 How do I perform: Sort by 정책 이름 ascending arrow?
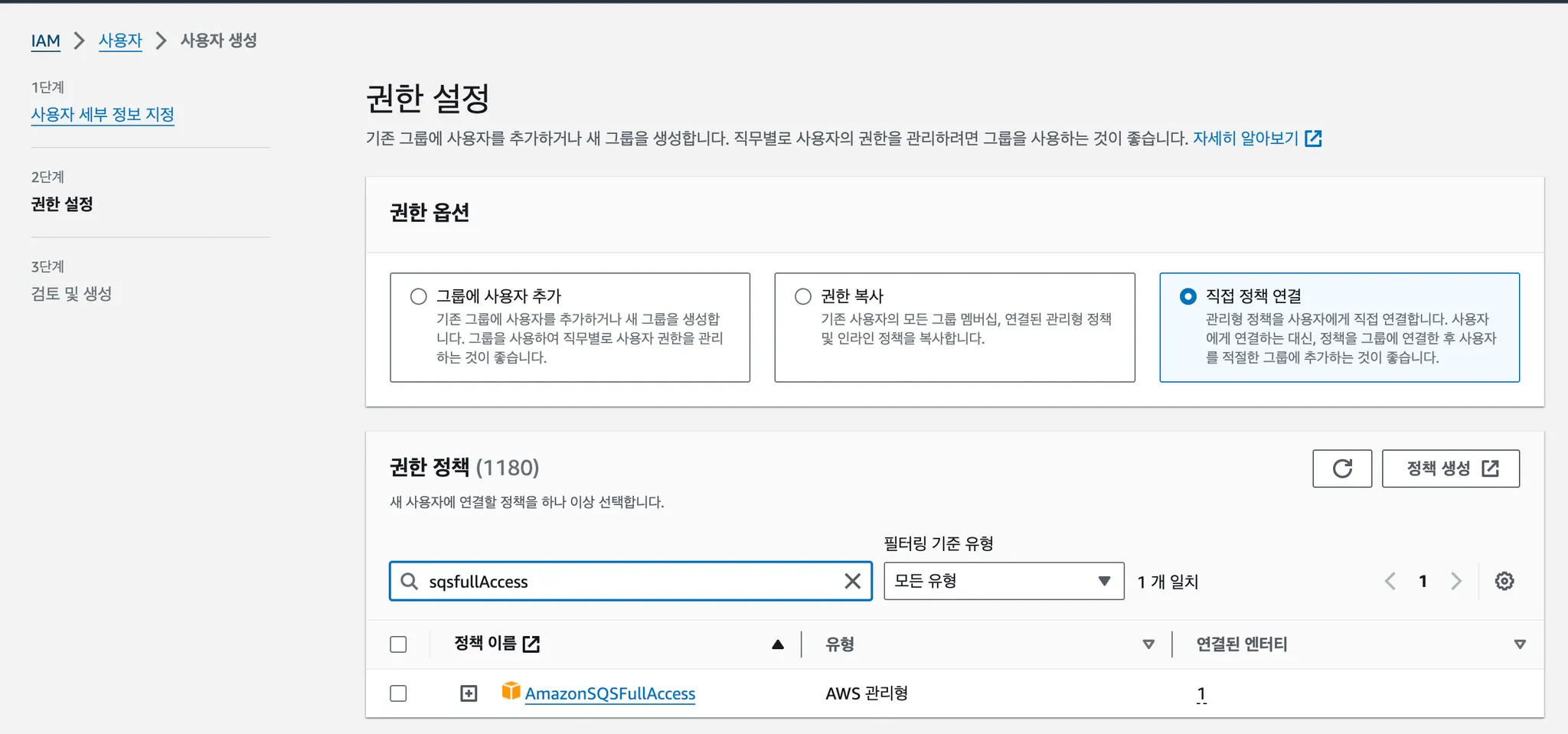(x=778, y=644)
